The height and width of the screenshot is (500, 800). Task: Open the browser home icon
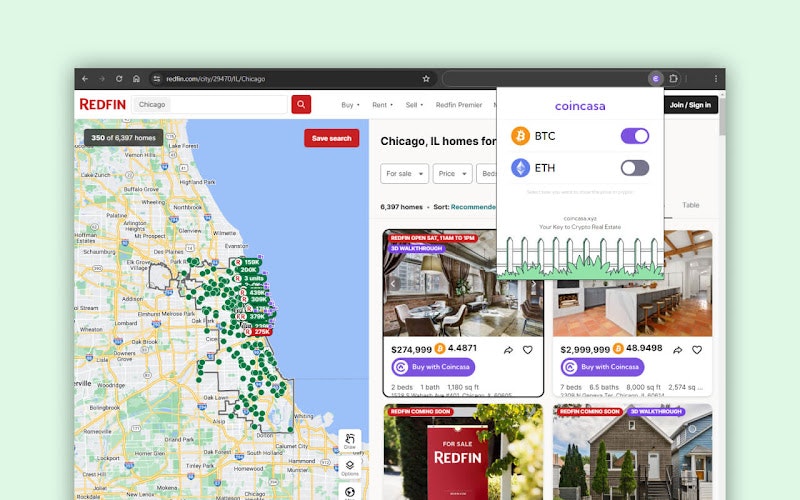[136, 79]
